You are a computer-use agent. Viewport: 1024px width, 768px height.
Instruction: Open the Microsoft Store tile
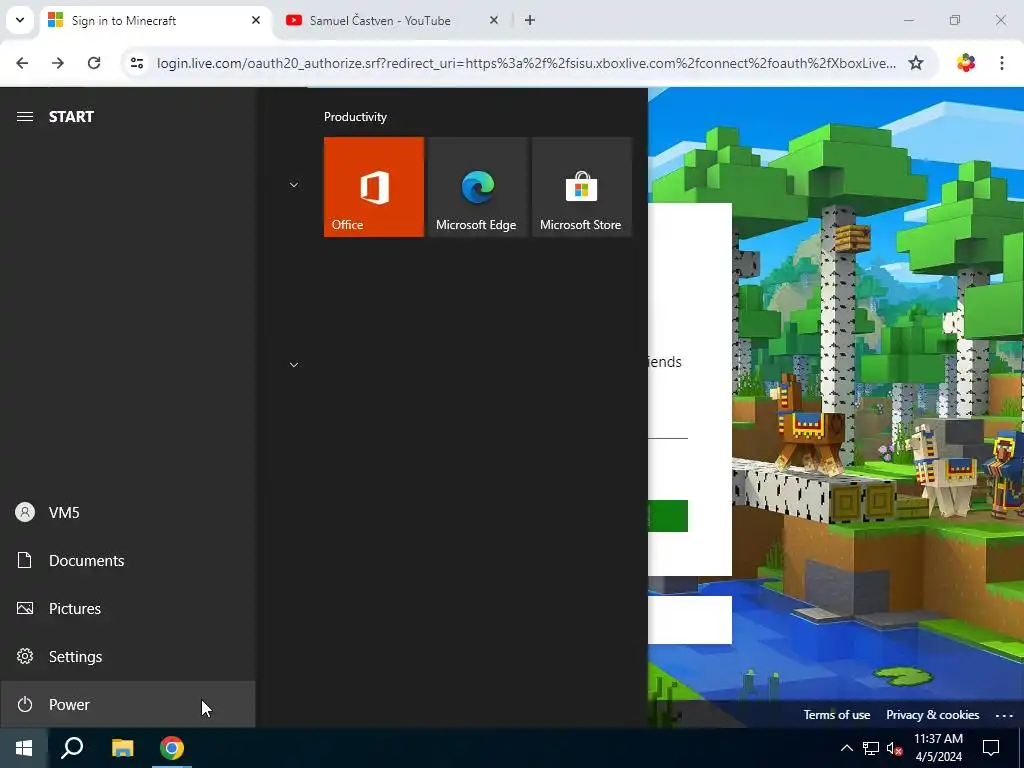(581, 187)
